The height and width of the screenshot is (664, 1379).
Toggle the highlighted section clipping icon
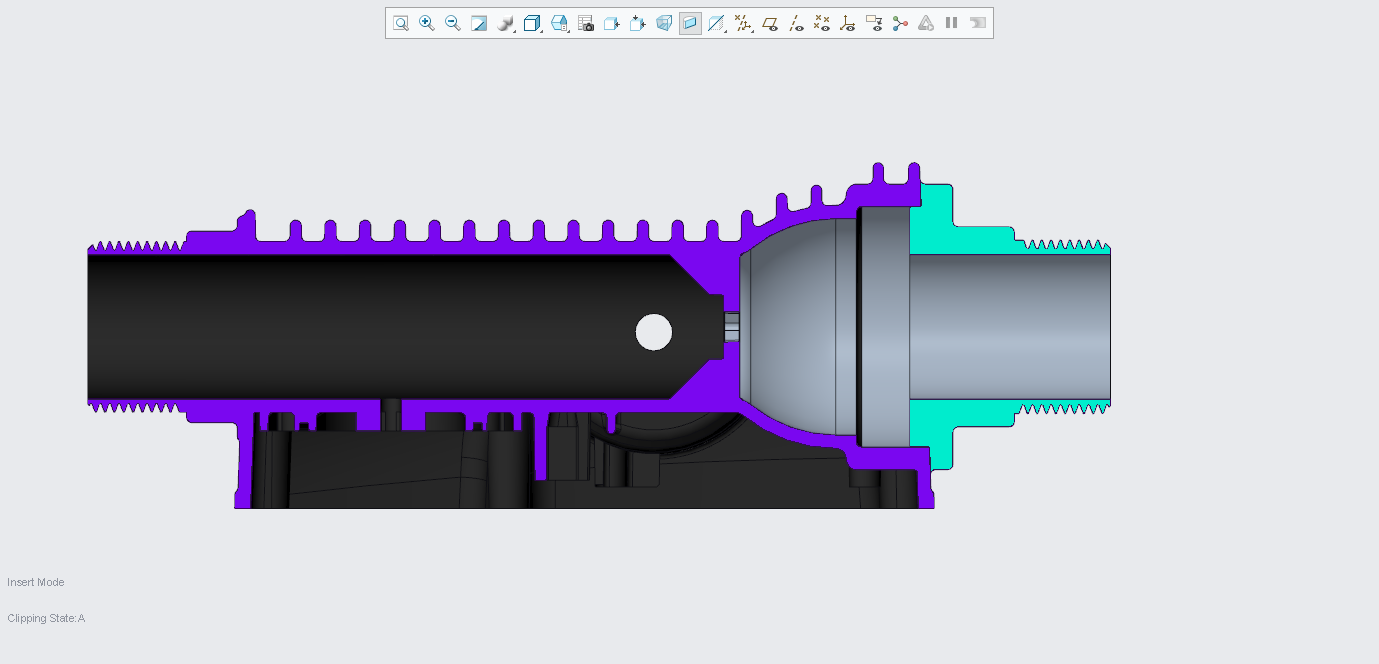[x=690, y=23]
